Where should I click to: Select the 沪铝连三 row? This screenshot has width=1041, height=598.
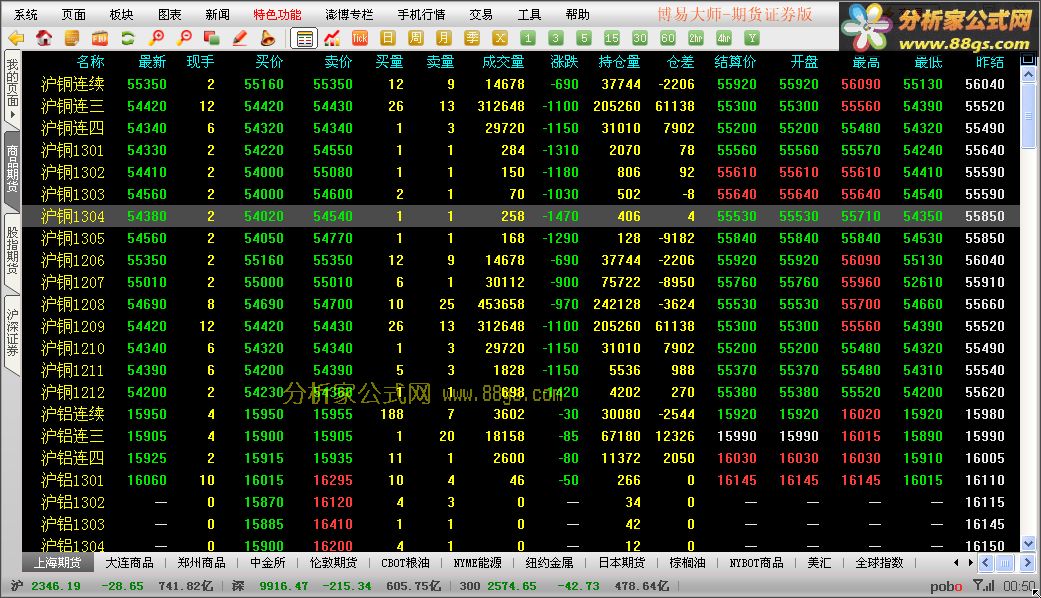(x=520, y=436)
